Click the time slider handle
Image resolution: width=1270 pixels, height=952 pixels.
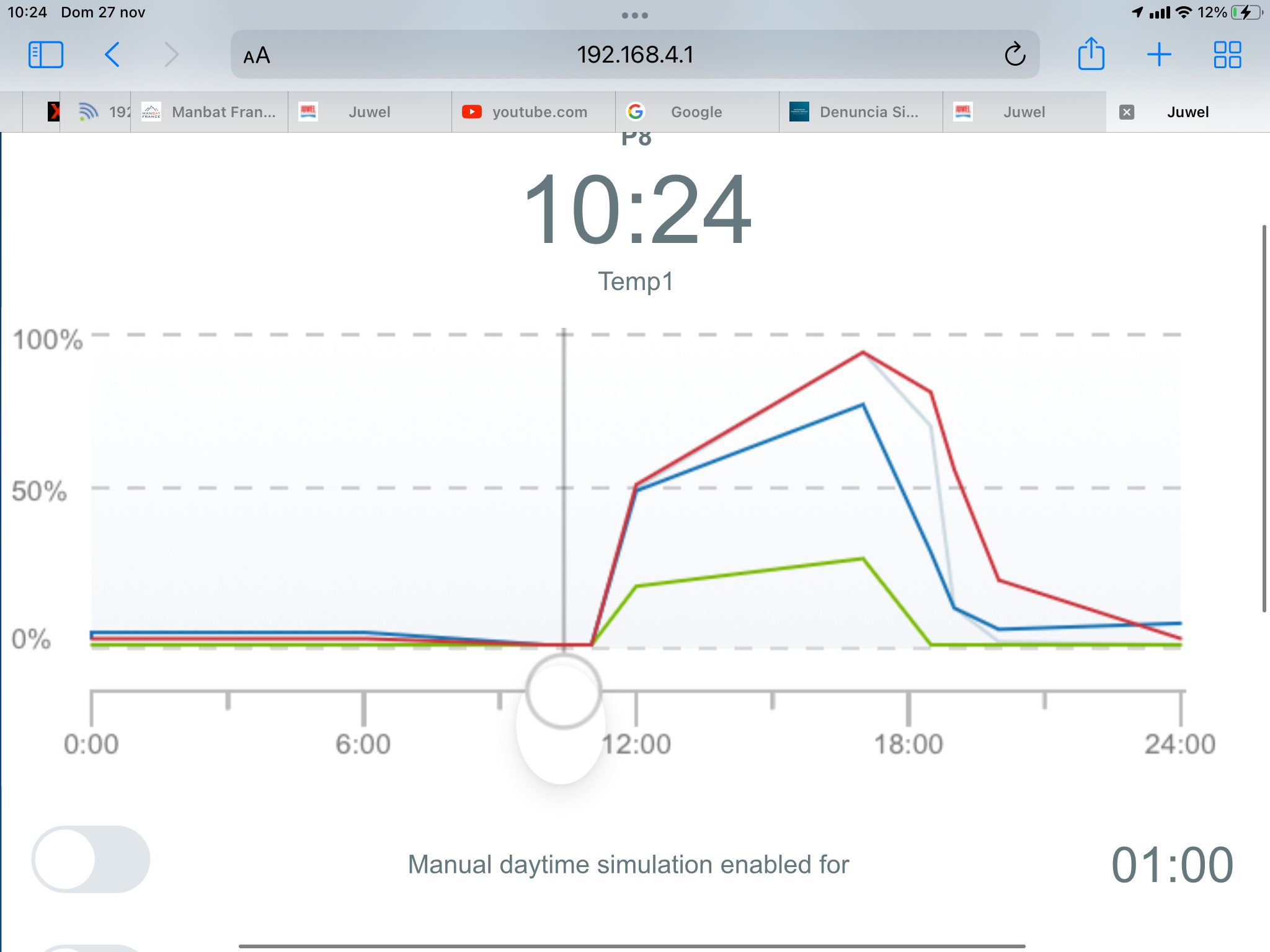563,690
